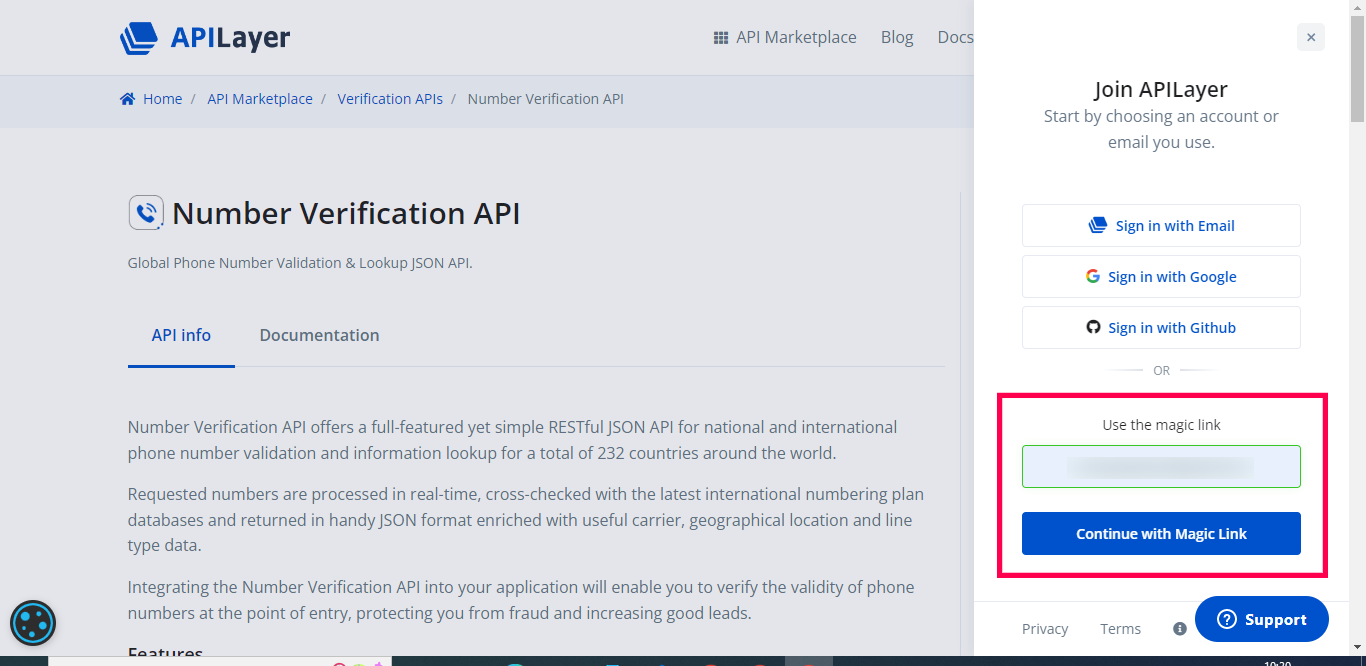Focus the magic link email field
The width and height of the screenshot is (1366, 666).
tap(1161, 467)
